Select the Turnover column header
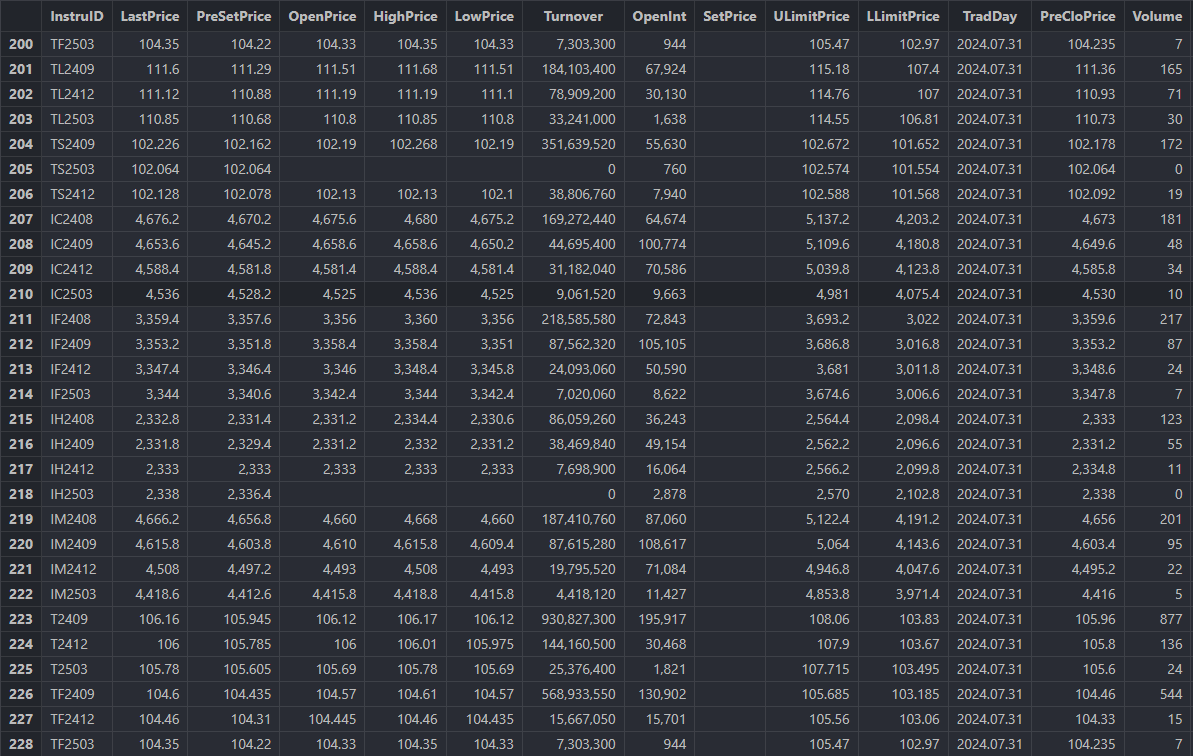This screenshot has width=1193, height=756. [573, 17]
